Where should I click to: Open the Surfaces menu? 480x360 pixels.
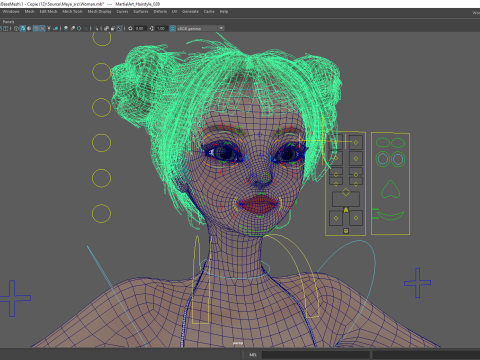pyautogui.click(x=141, y=12)
